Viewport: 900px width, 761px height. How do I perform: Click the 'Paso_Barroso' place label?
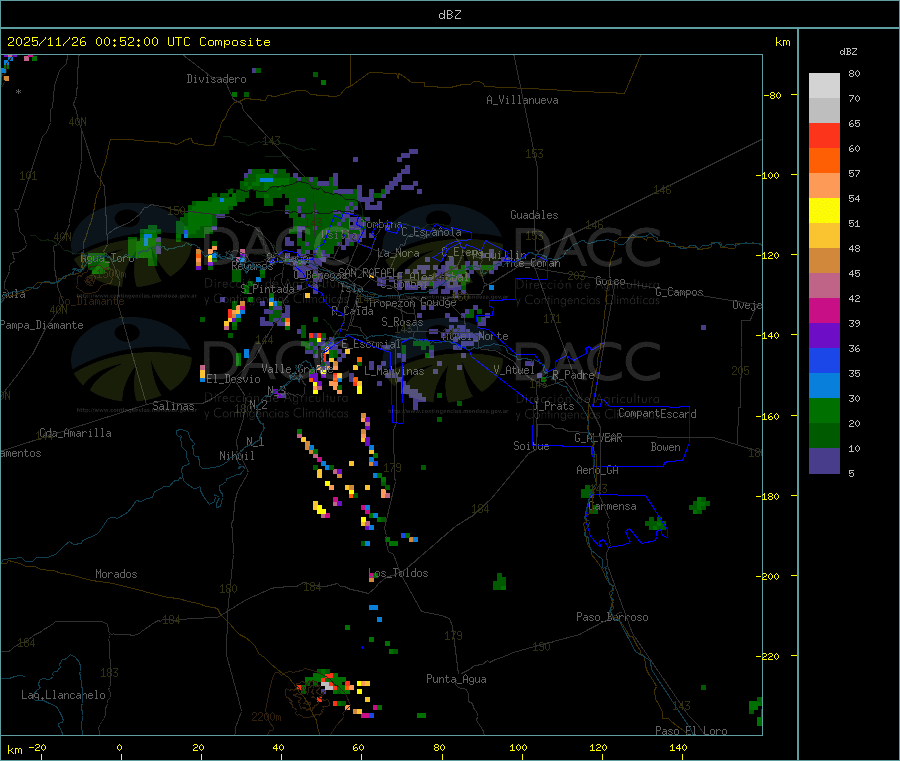point(612,617)
